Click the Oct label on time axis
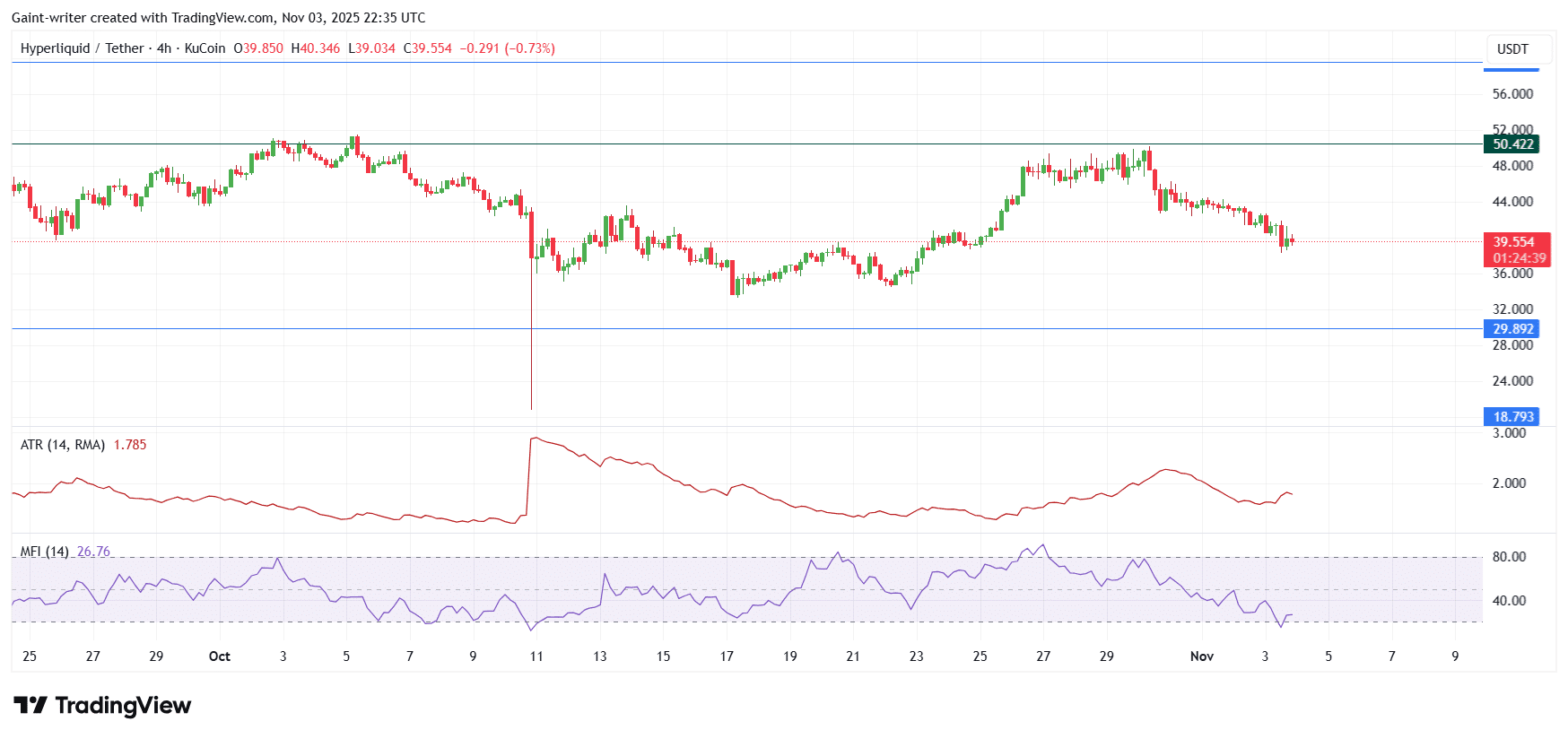The height and width of the screenshot is (739, 1568). click(x=220, y=656)
